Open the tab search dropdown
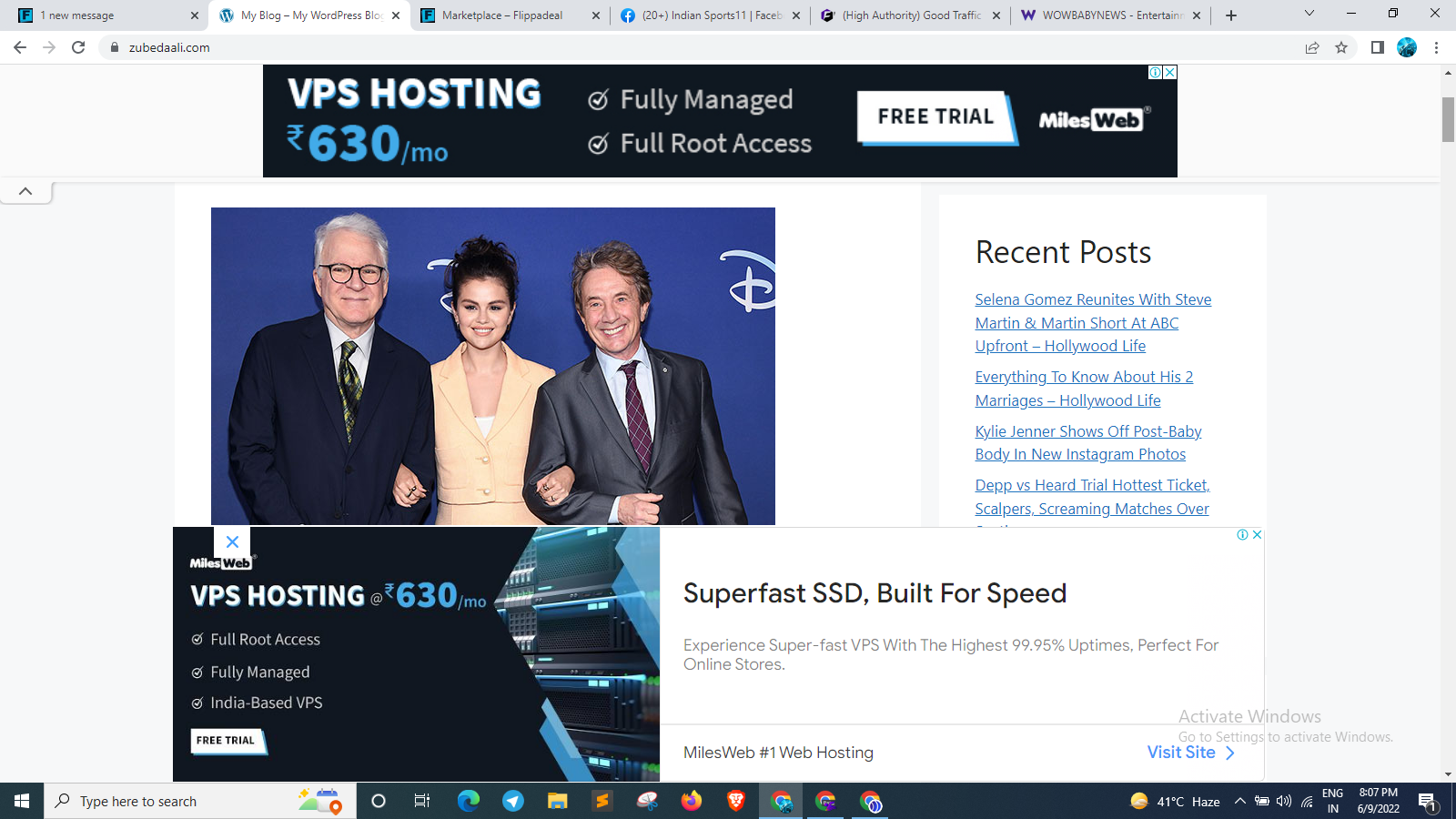Viewport: 1456px width, 819px height. coord(1309,14)
